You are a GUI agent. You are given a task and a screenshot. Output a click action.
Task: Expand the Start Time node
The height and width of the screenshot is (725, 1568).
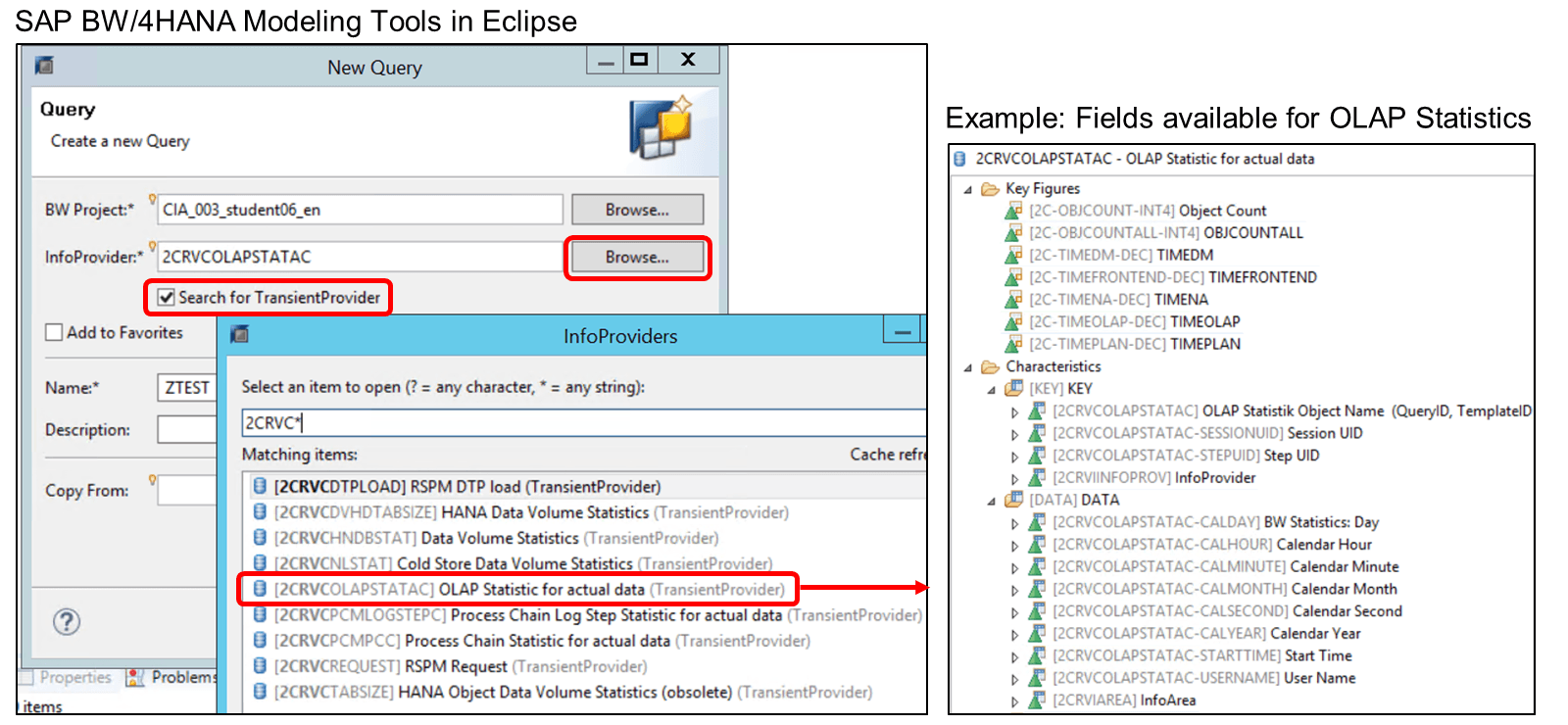[1015, 656]
